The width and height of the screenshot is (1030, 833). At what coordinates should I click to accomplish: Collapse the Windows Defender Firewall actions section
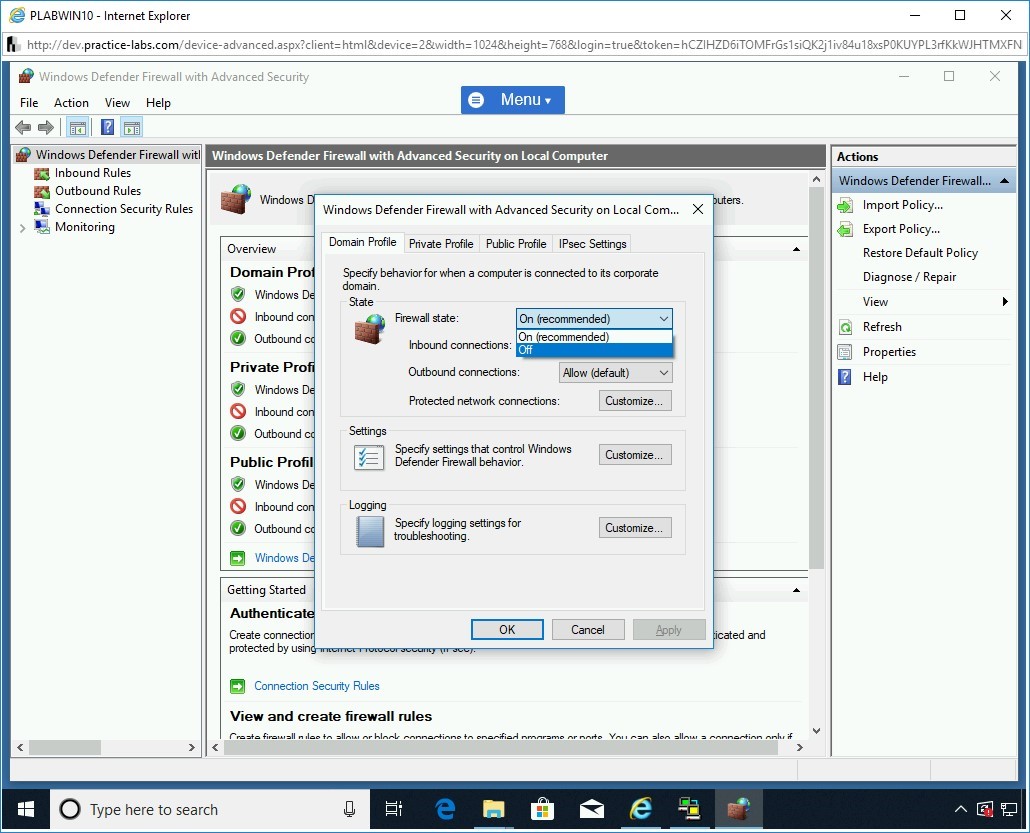pyautogui.click(x=1004, y=181)
